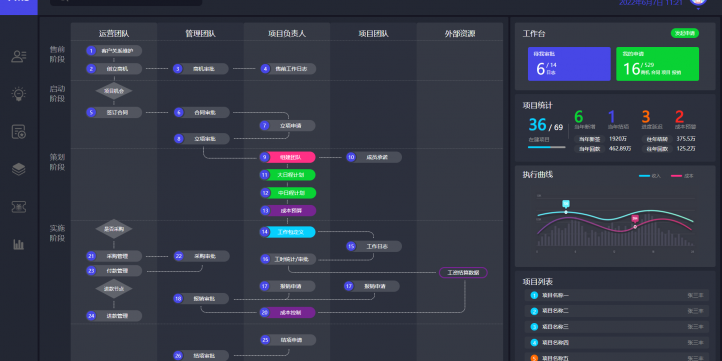Select the 项目机会 diamond decision node
The width and height of the screenshot is (722, 361).
(114, 91)
